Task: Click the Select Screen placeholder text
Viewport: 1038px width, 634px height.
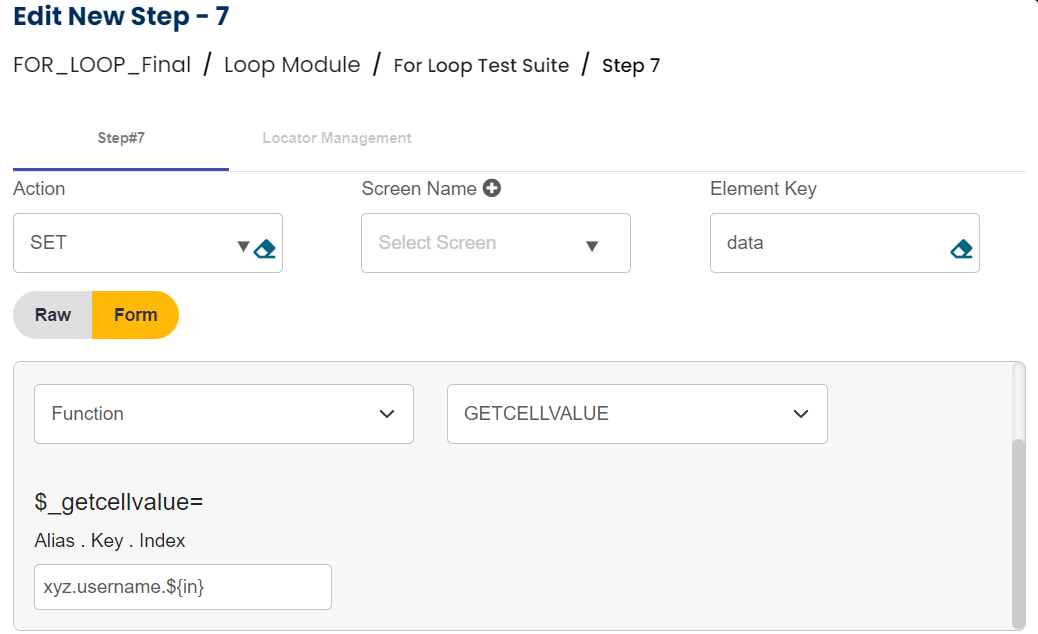Action: pyautogui.click(x=437, y=242)
